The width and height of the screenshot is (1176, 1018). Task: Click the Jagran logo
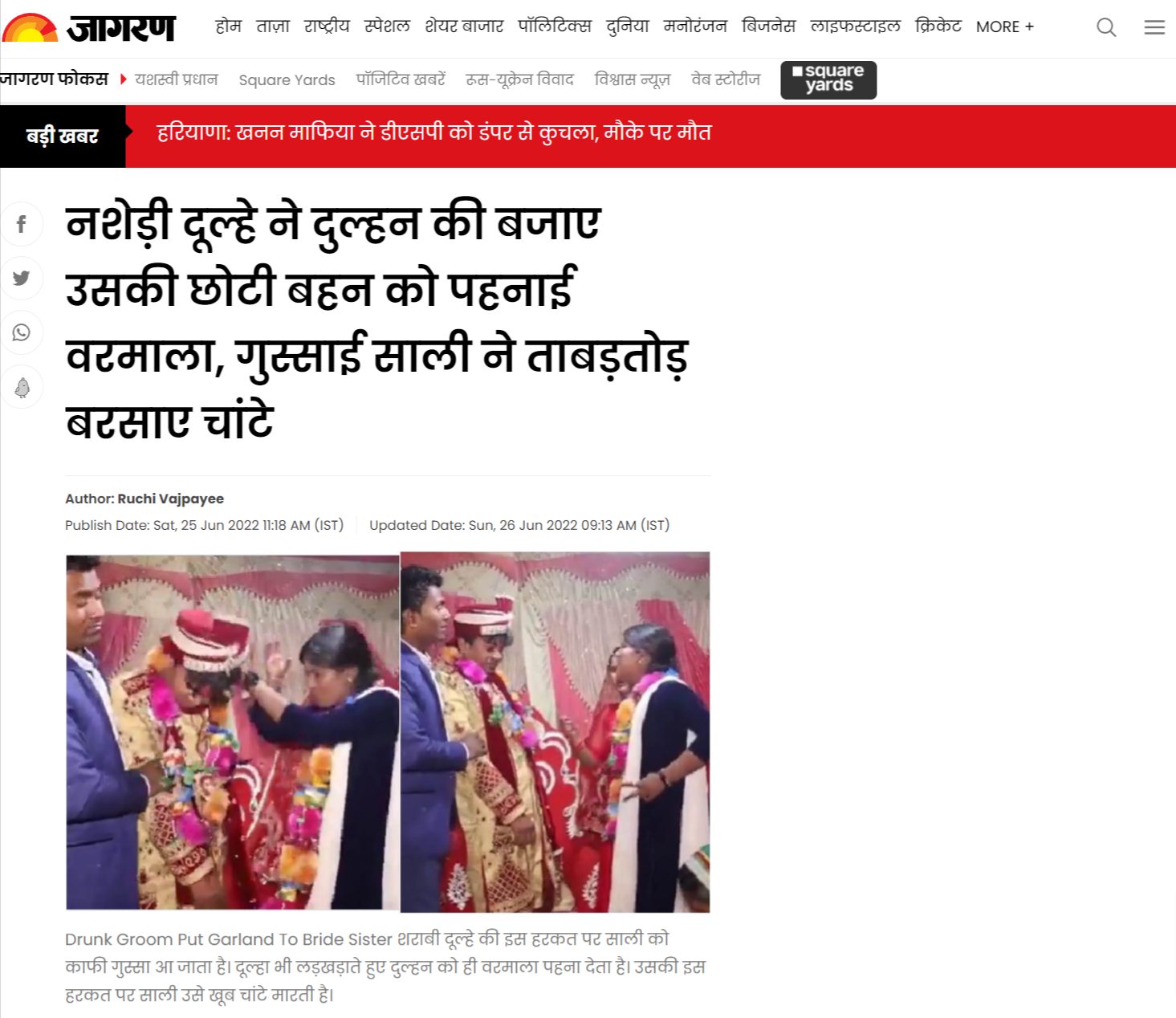pos(88,27)
